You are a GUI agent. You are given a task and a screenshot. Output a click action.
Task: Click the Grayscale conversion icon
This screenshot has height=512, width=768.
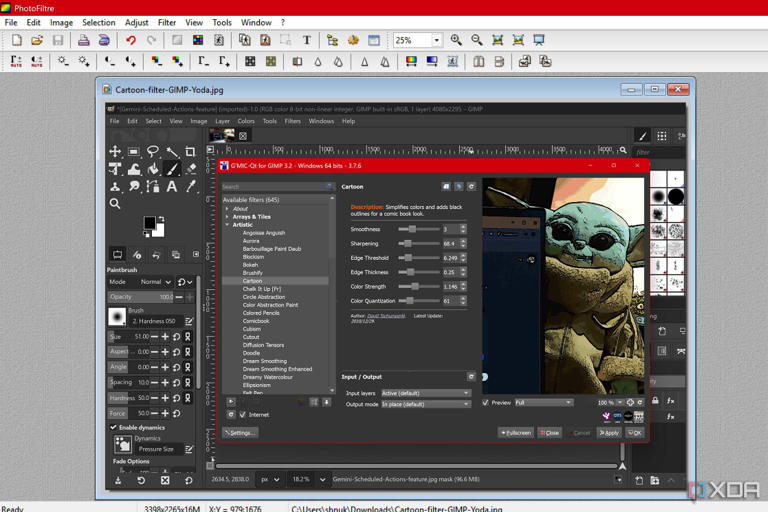(250, 61)
